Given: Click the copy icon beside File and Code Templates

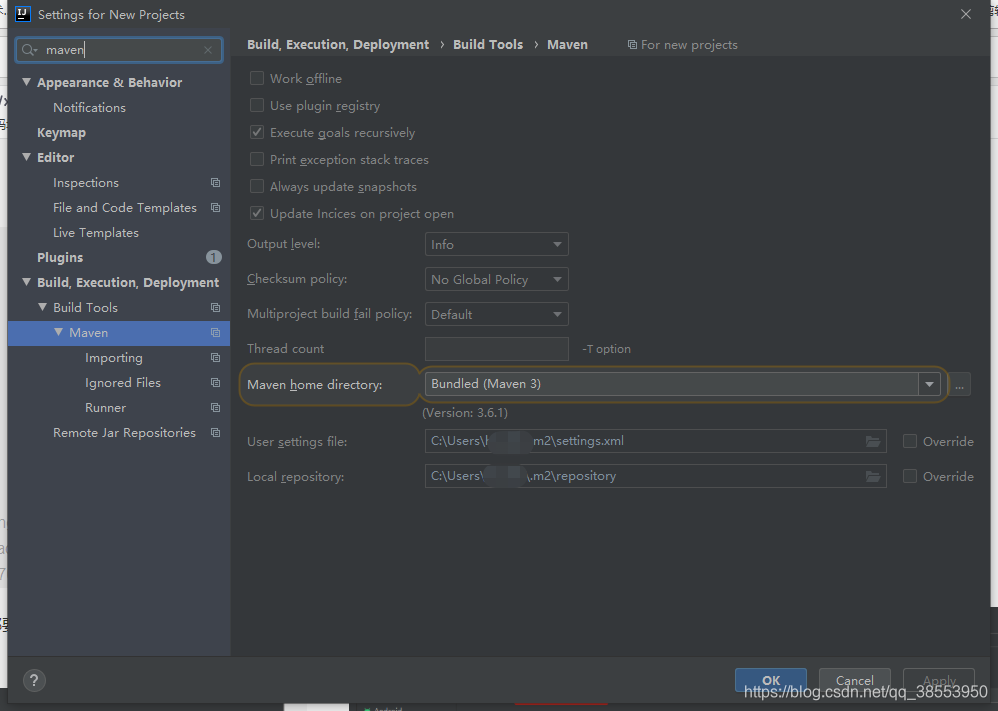Looking at the screenshot, I should [215, 208].
